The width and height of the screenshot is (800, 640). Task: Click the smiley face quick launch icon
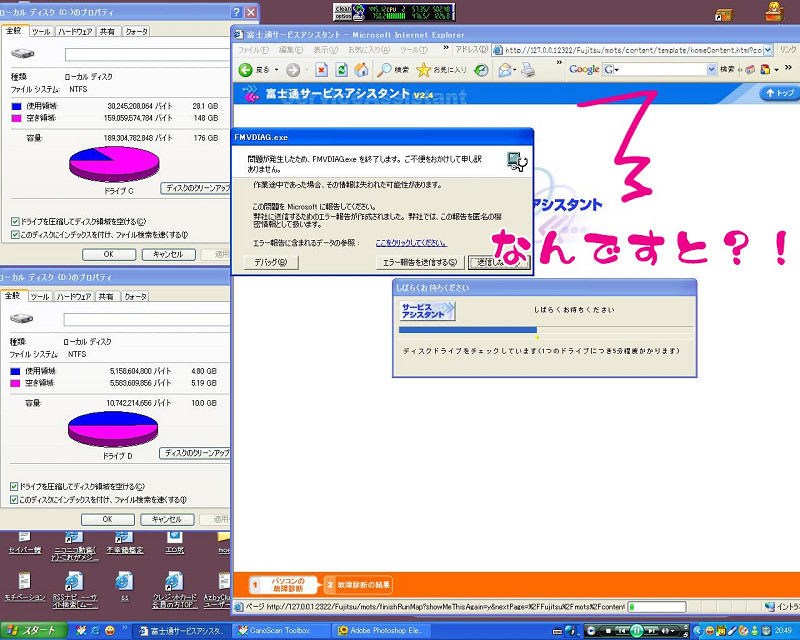pos(109,630)
